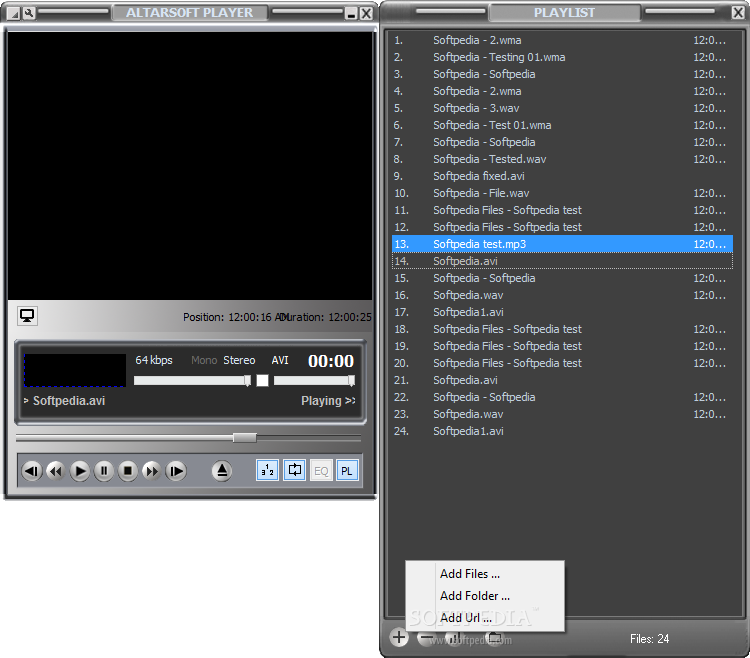Click the AVI format label
The width and height of the screenshot is (750, 658).
tap(280, 360)
